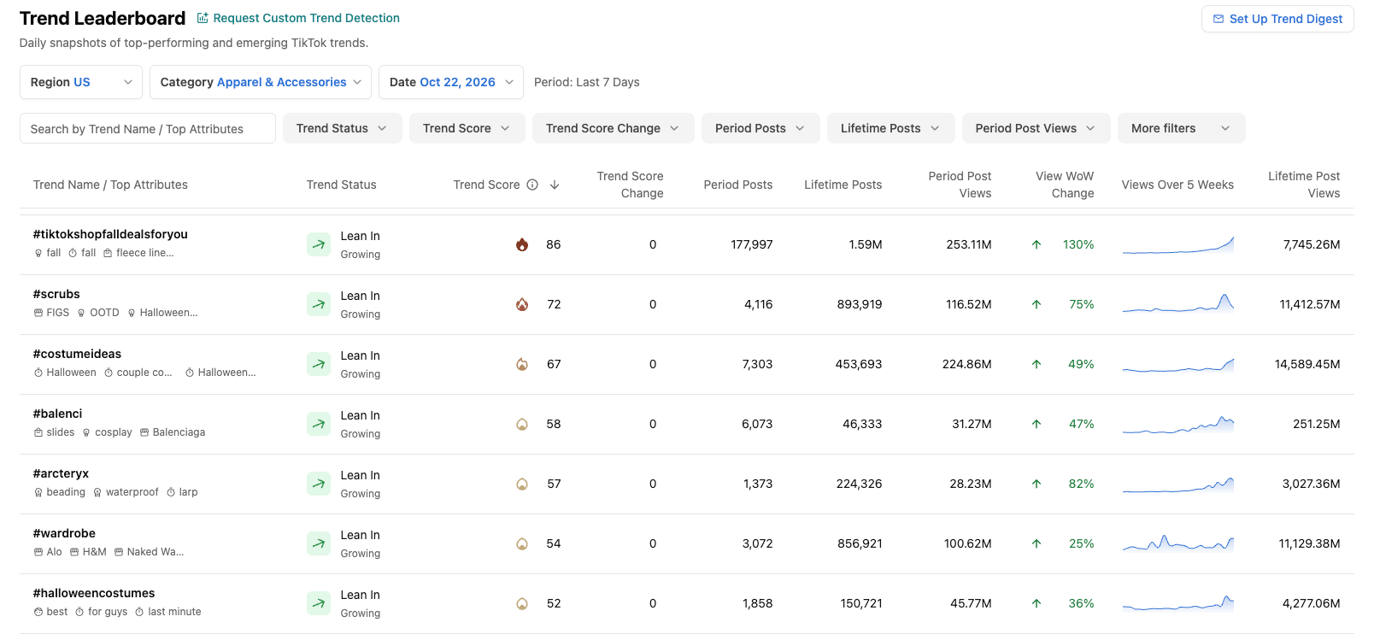Expand the Period Posts filter
Screen dimensions: 1380x640
click(760, 128)
